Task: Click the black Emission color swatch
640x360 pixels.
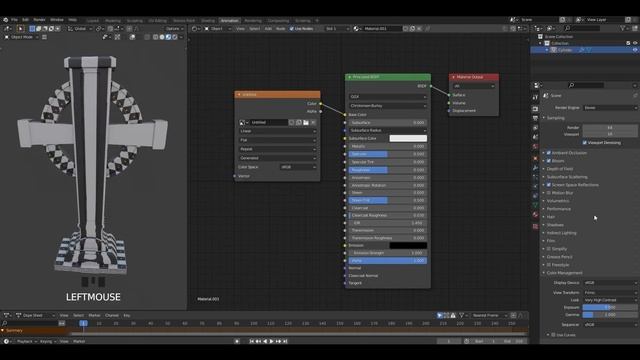Action: 408,245
